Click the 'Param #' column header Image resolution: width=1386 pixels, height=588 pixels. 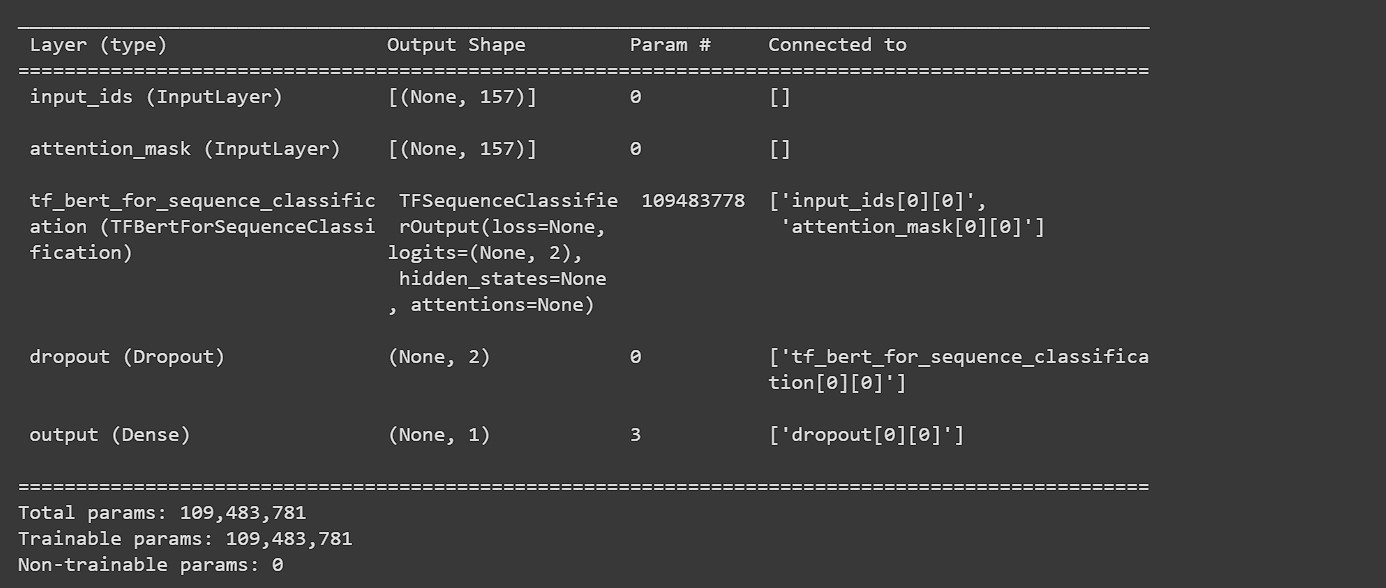pyautogui.click(x=670, y=45)
